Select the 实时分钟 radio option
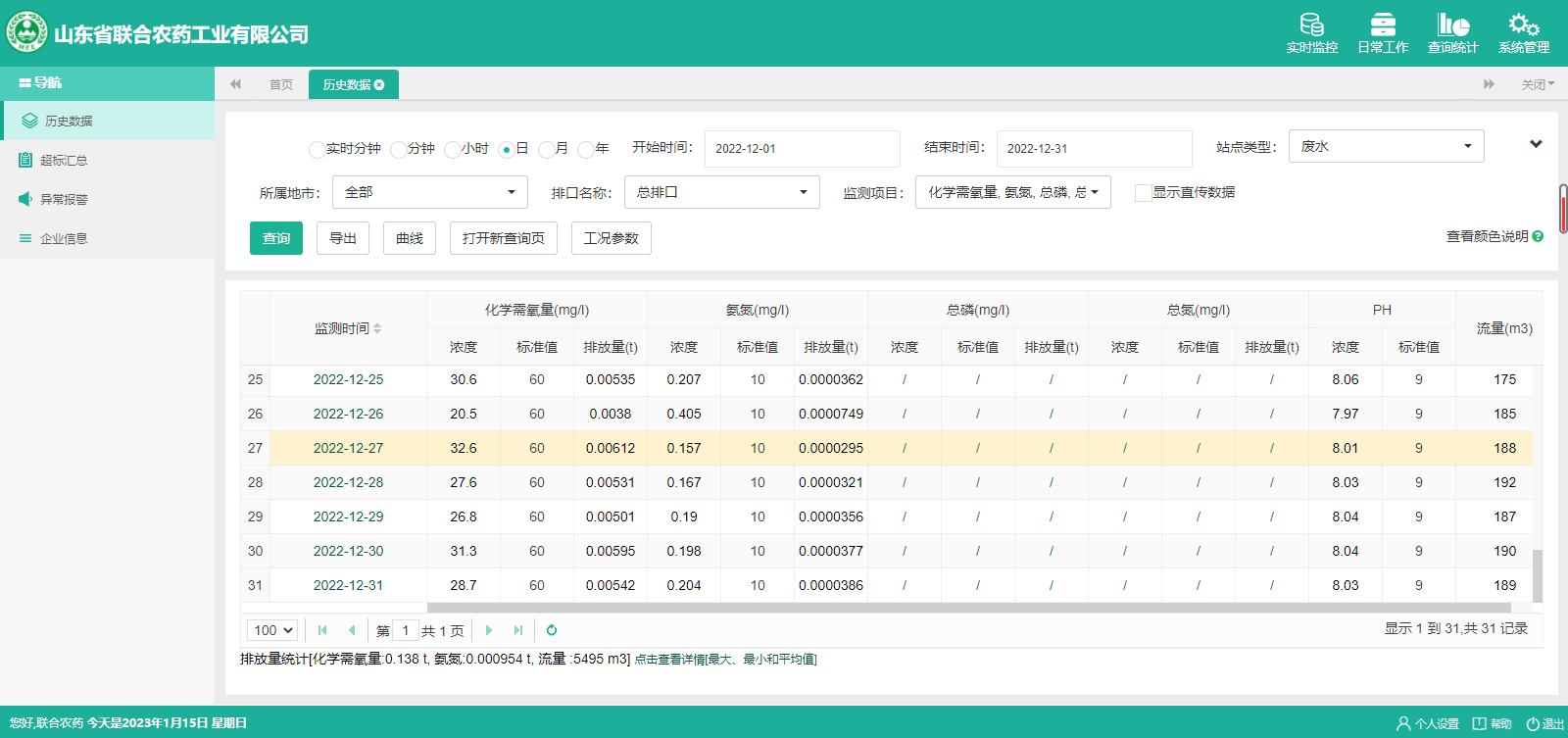This screenshot has width=1568, height=738. point(317,149)
